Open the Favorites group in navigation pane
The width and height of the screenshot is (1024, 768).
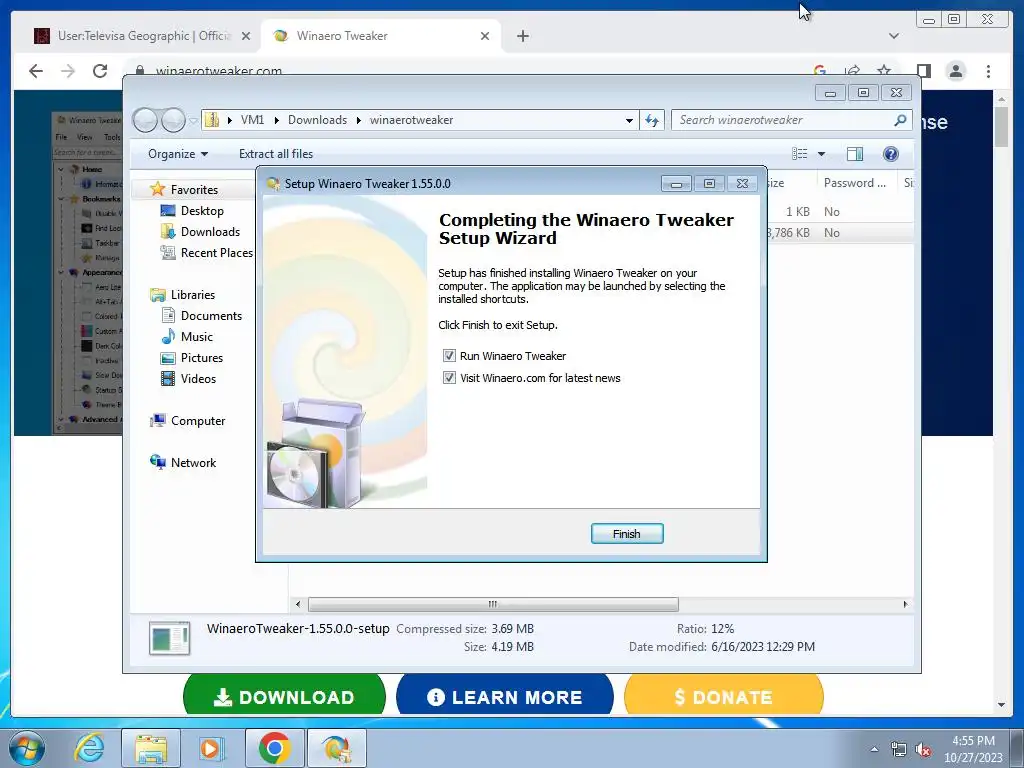coord(194,189)
